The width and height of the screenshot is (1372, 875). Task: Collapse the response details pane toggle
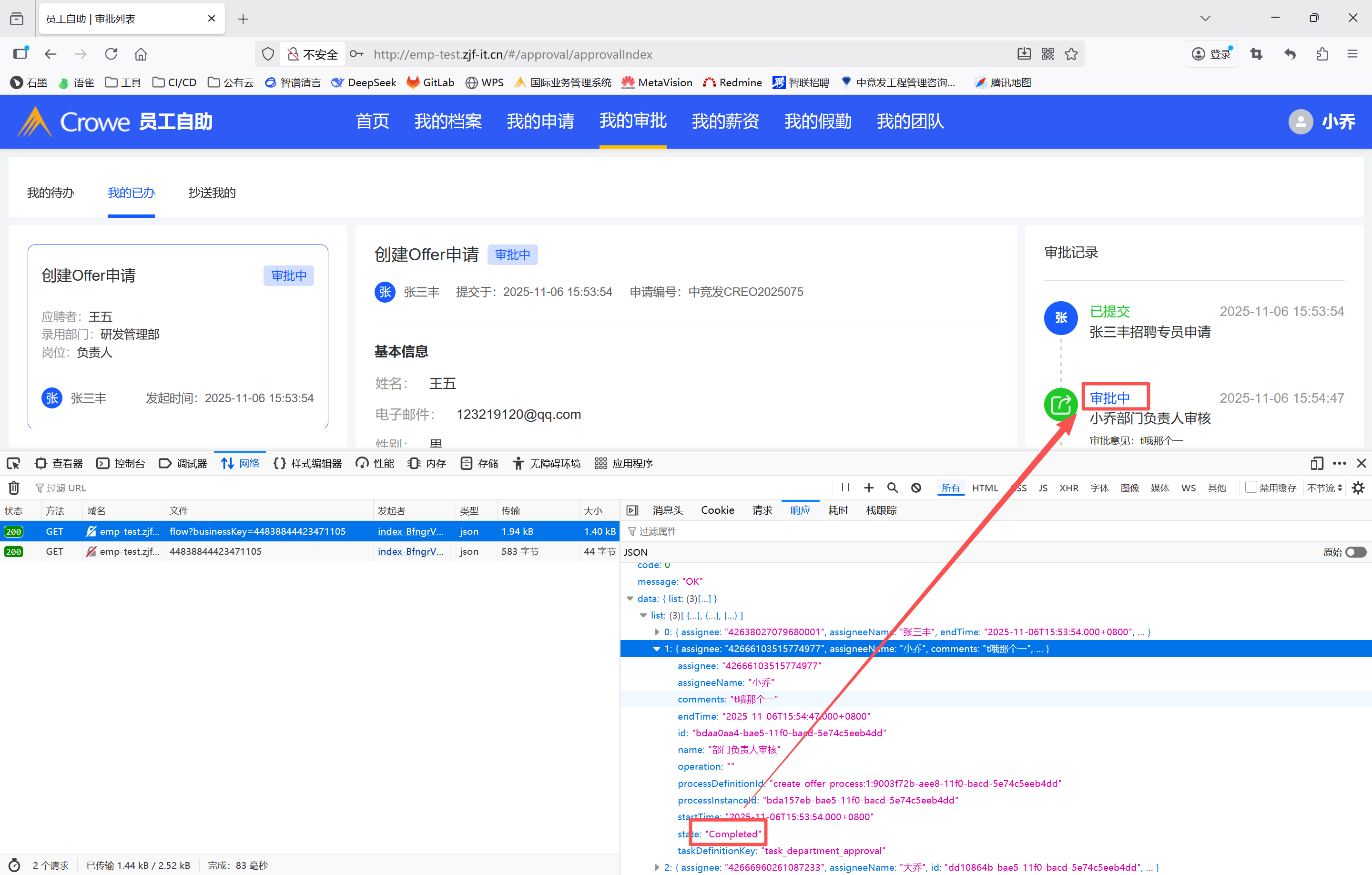(x=632, y=510)
